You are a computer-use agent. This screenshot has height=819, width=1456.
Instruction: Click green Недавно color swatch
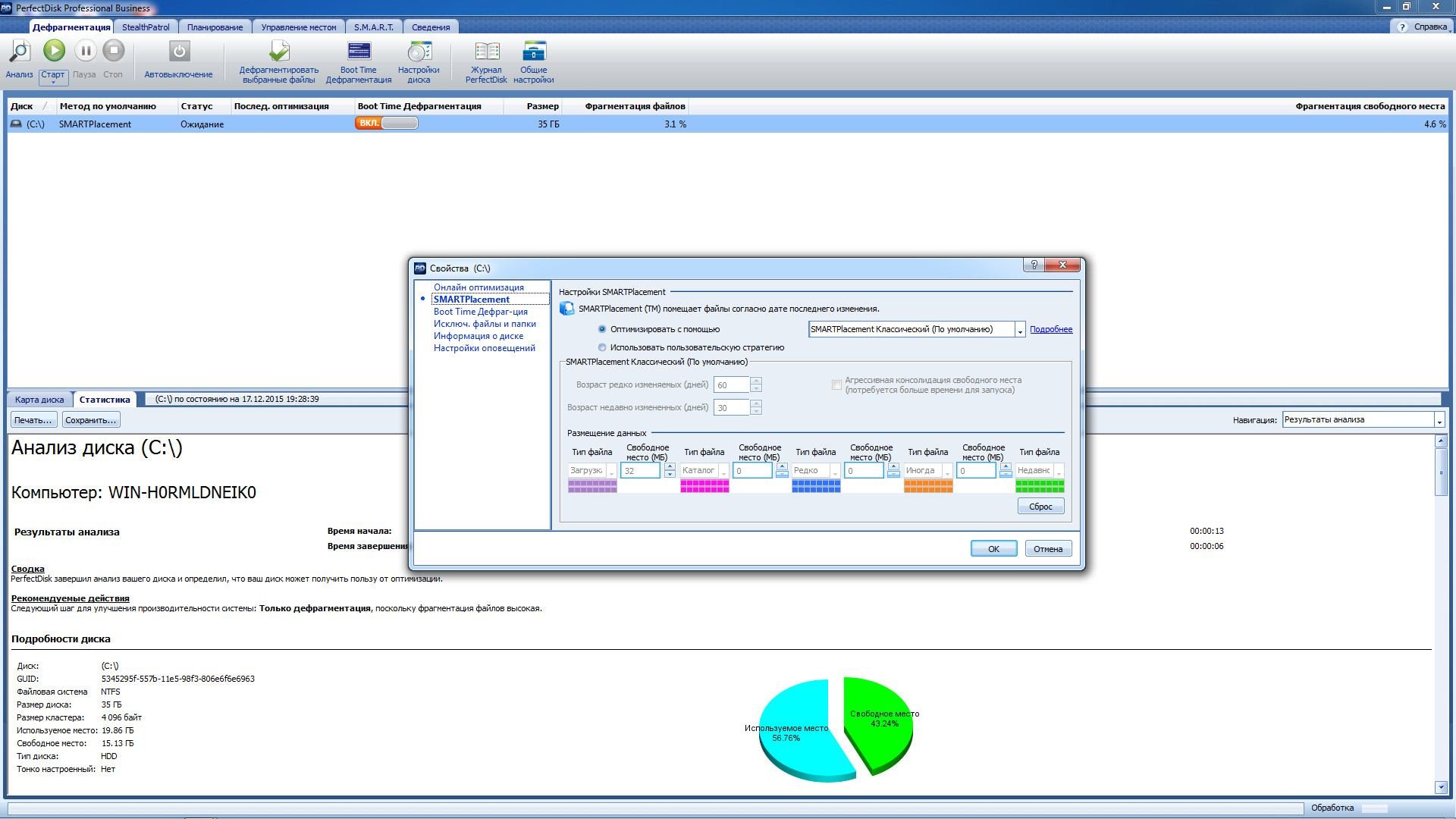1040,486
